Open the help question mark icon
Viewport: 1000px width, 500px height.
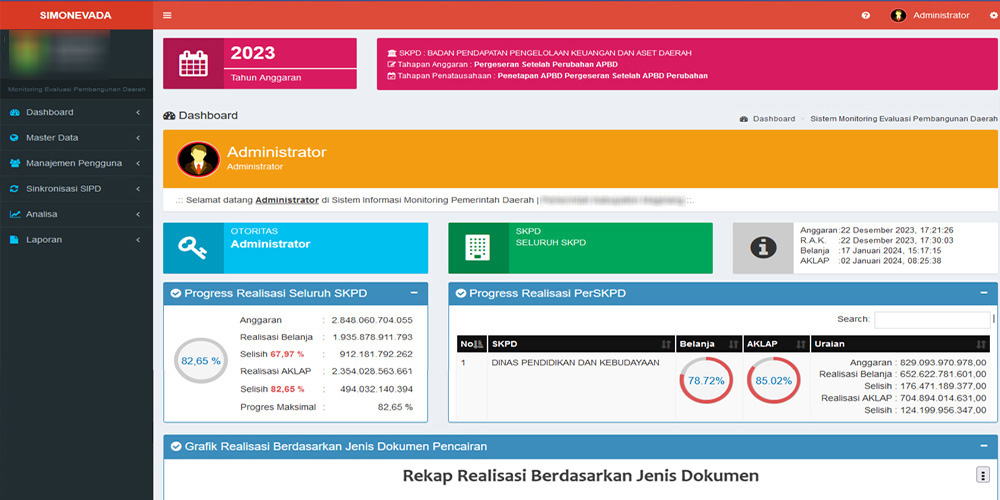click(x=865, y=15)
